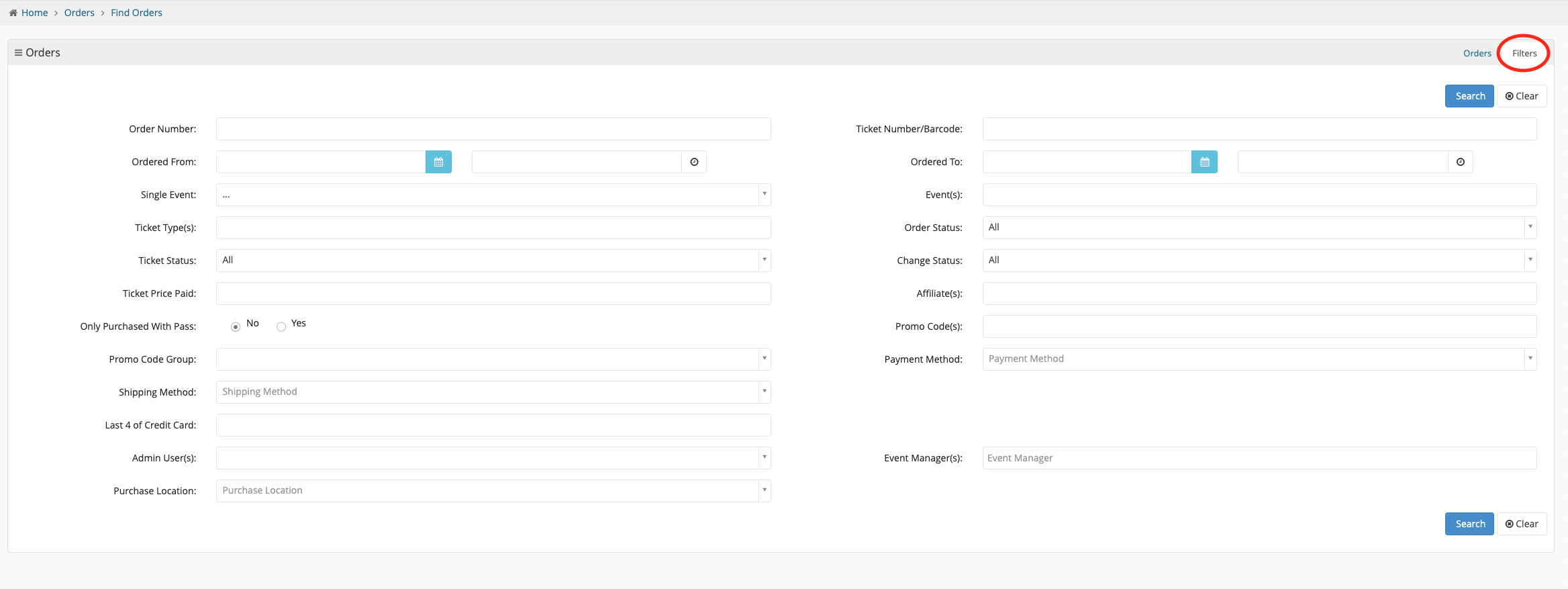Focus the Event(s) field

1259,195
